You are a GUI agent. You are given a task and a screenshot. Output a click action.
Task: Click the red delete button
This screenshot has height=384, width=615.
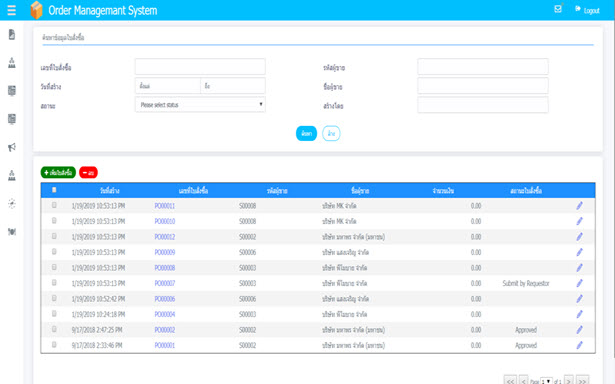[88, 173]
